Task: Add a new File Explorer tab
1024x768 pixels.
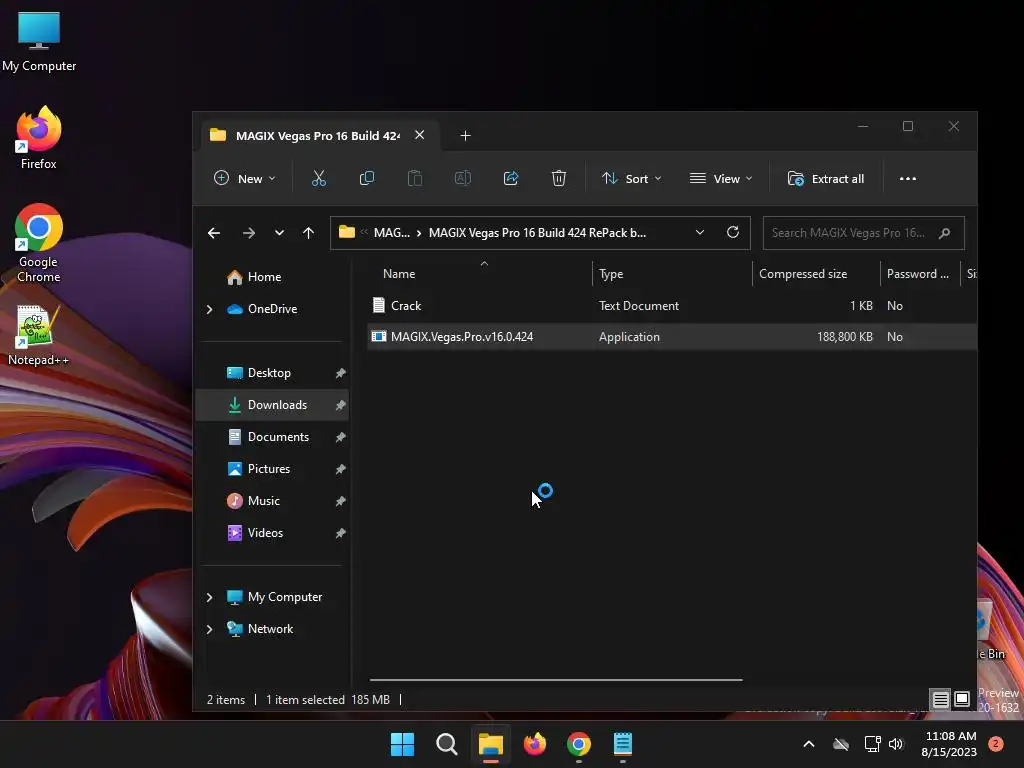Action: pyautogui.click(x=465, y=135)
